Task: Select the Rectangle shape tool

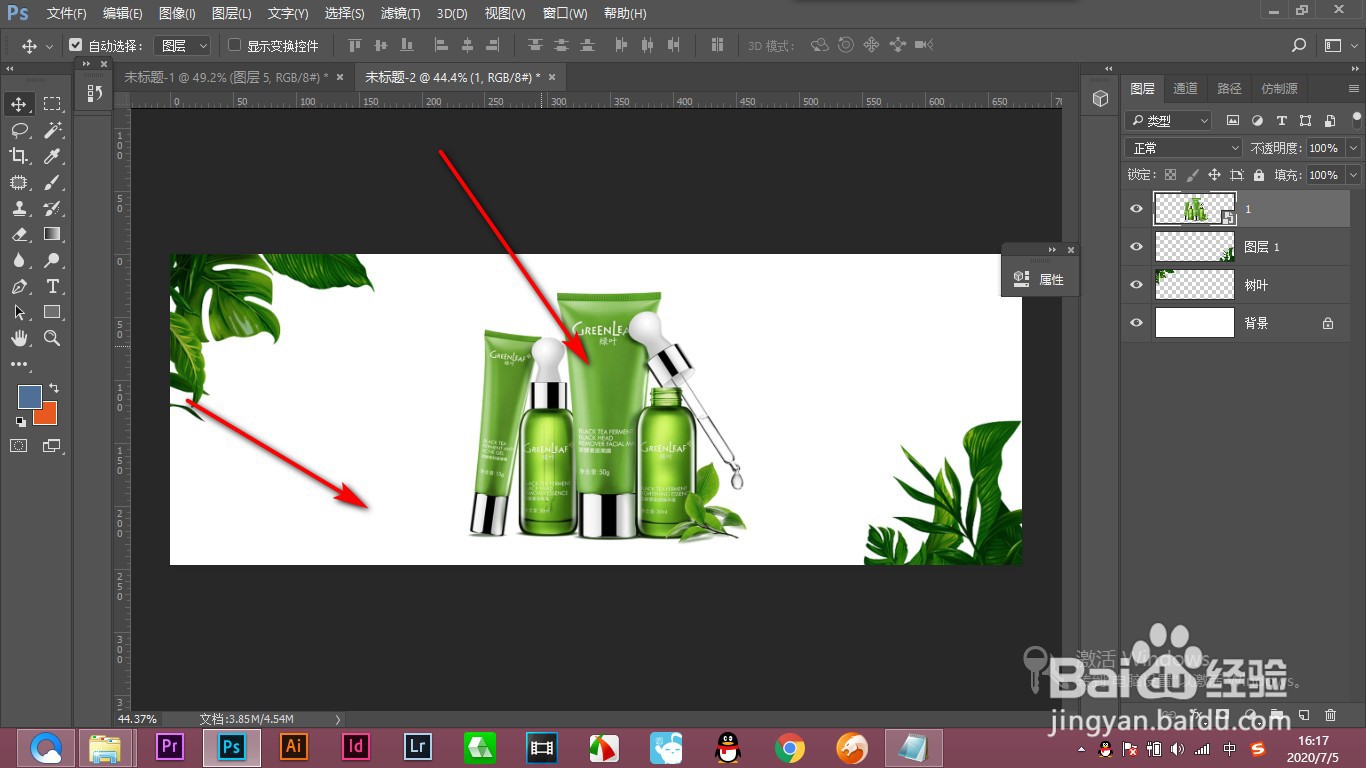Action: pyautogui.click(x=52, y=312)
